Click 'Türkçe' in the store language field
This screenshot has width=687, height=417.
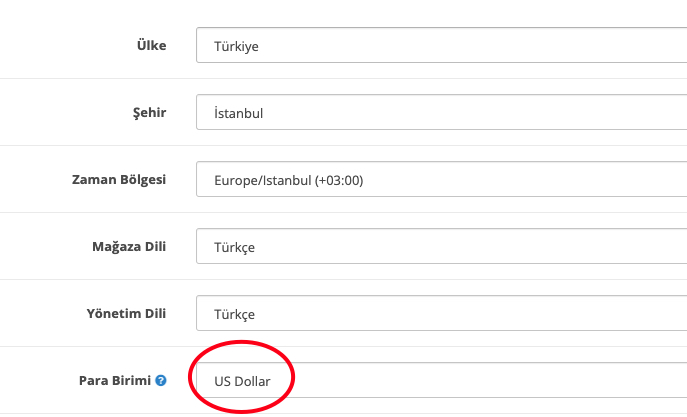pos(234,247)
